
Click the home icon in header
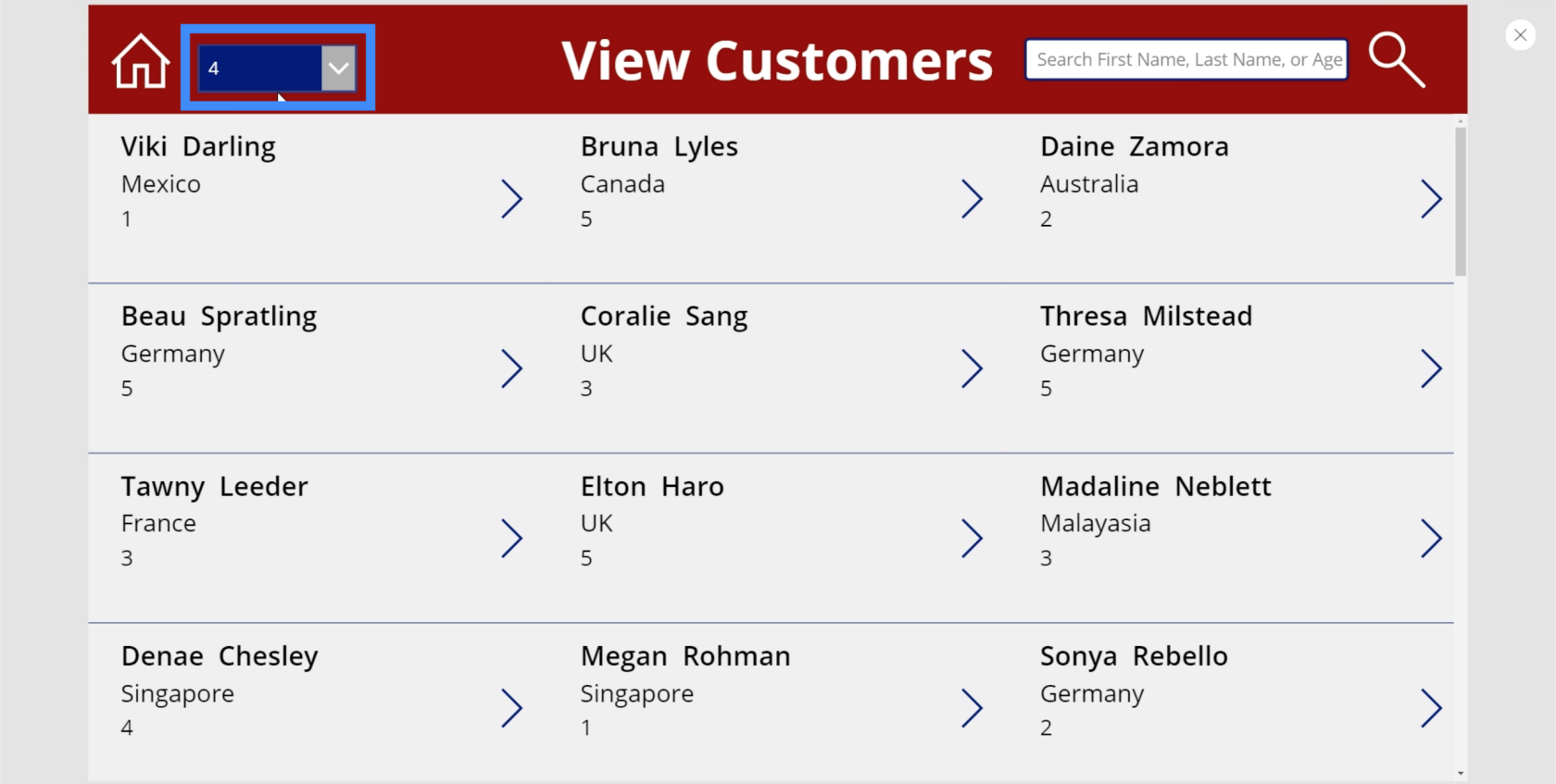point(141,61)
